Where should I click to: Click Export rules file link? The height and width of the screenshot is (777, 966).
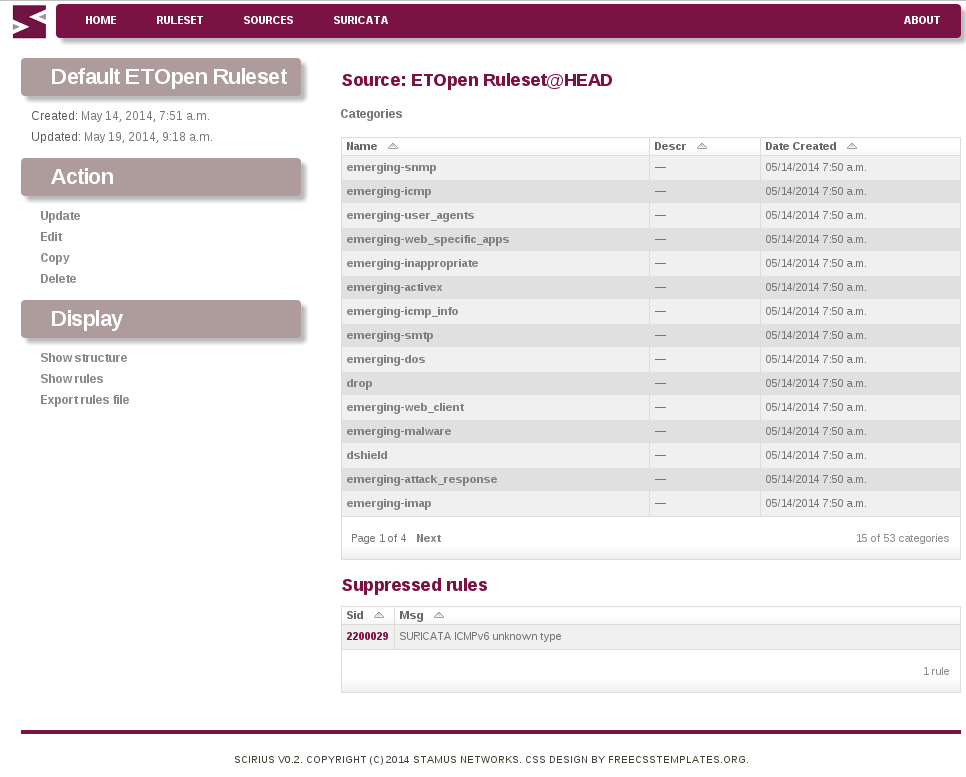pyautogui.click(x=85, y=399)
